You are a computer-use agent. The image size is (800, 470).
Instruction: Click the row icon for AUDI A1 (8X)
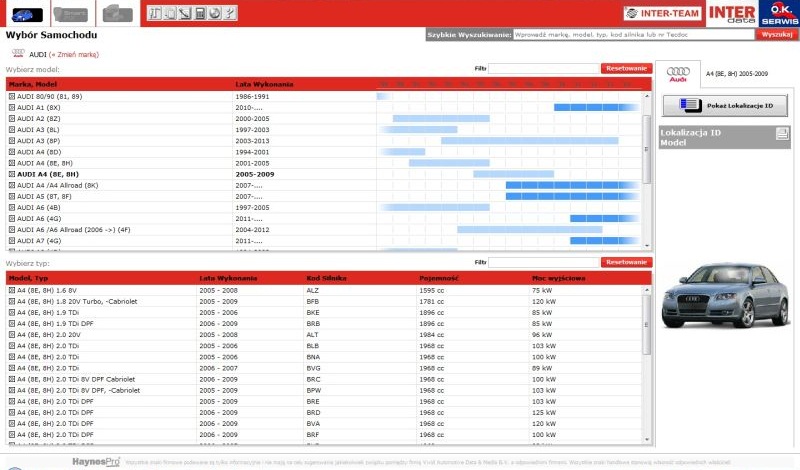12,108
